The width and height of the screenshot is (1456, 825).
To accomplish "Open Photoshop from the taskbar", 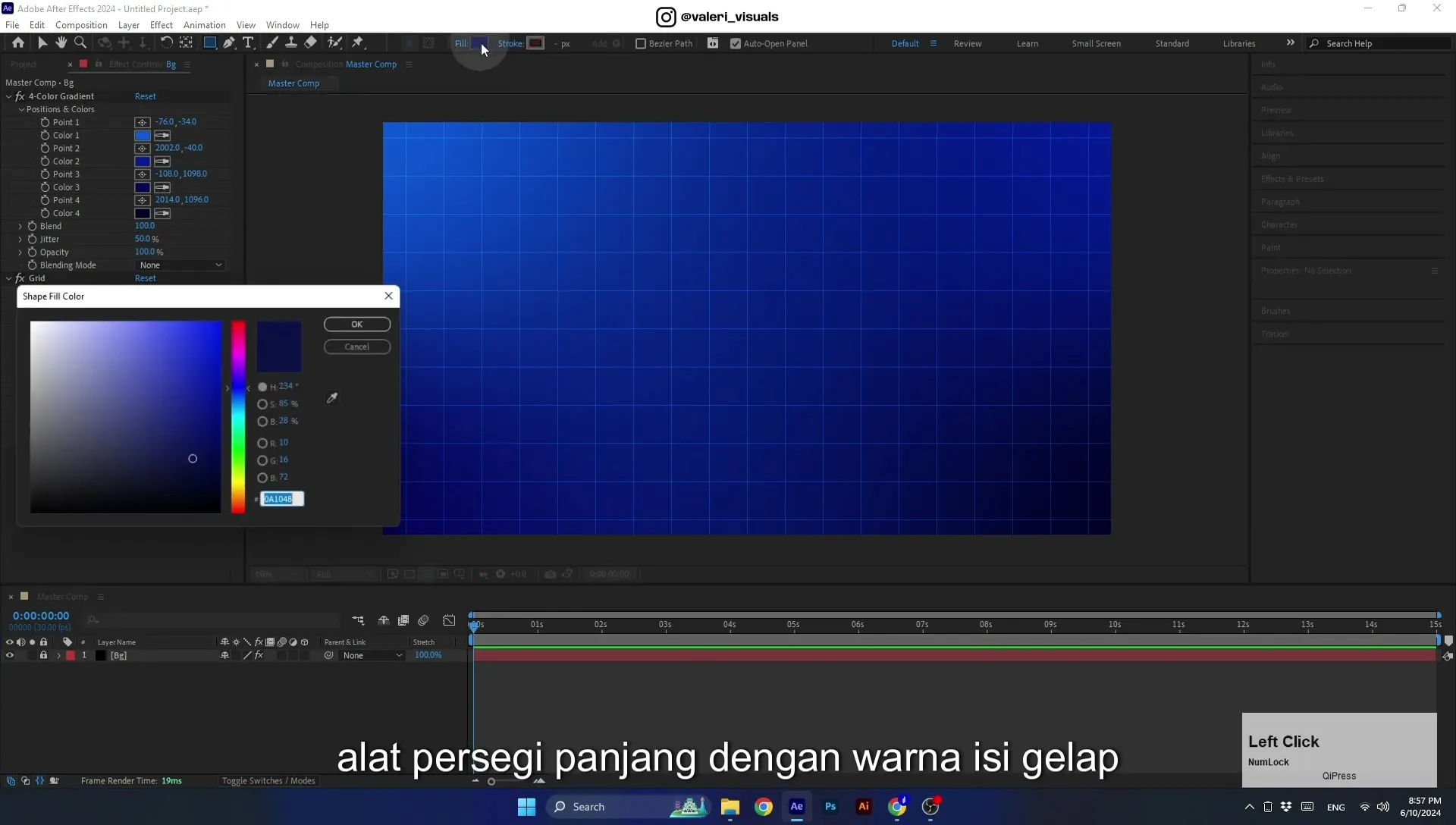I will tap(830, 807).
